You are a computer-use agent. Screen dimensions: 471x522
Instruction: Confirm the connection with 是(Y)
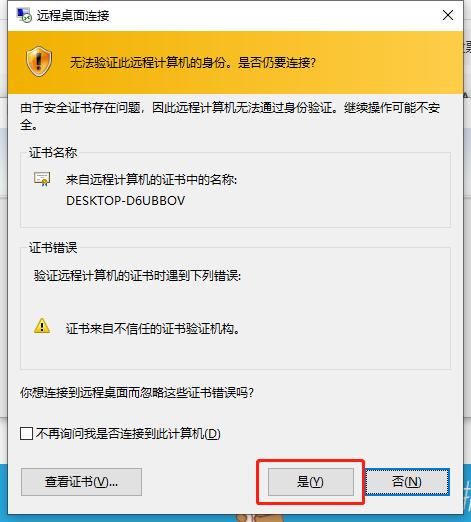[311, 482]
